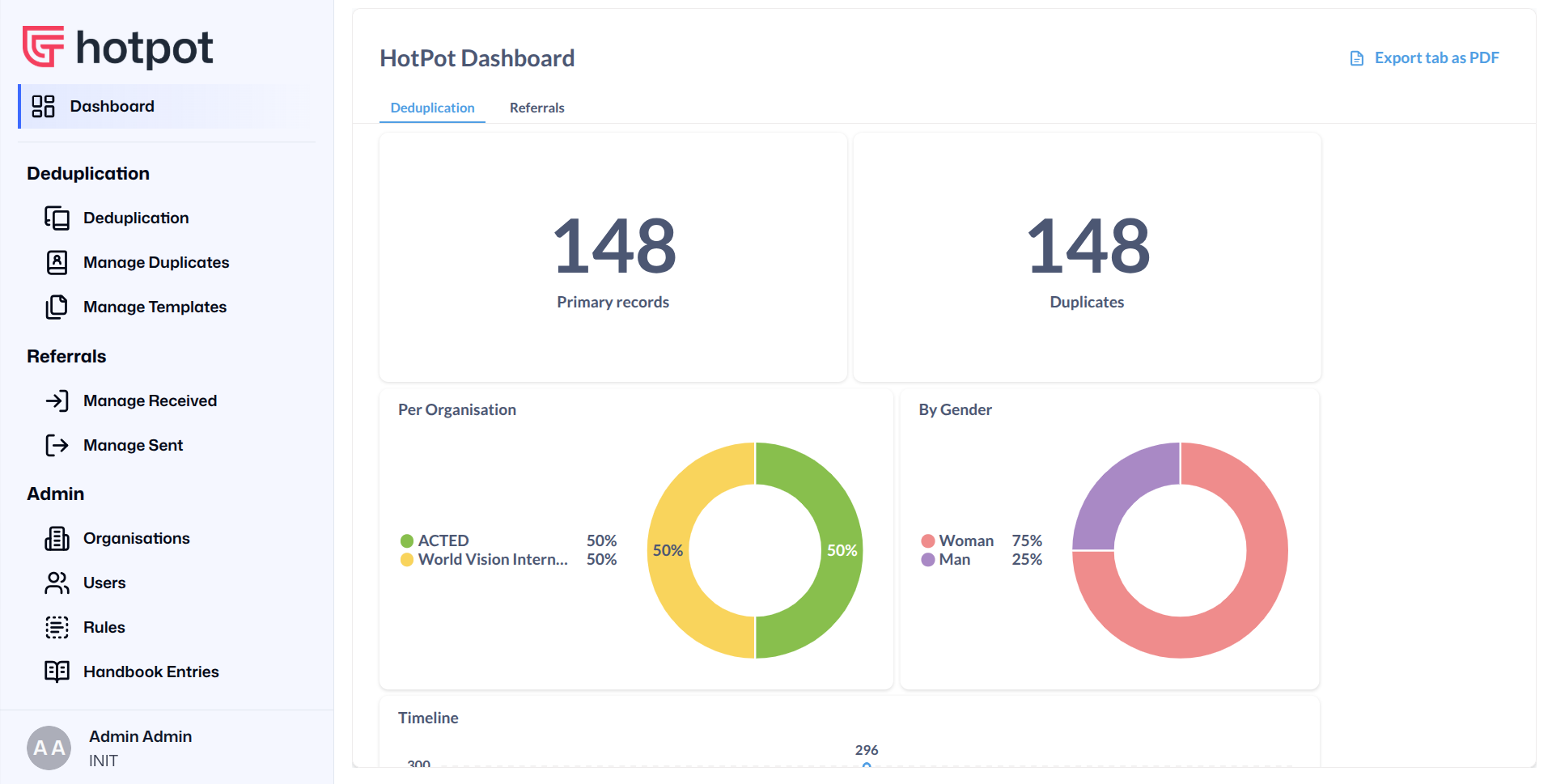Open Dashboard from the sidebar
The width and height of the screenshot is (1552, 784).
point(167,106)
